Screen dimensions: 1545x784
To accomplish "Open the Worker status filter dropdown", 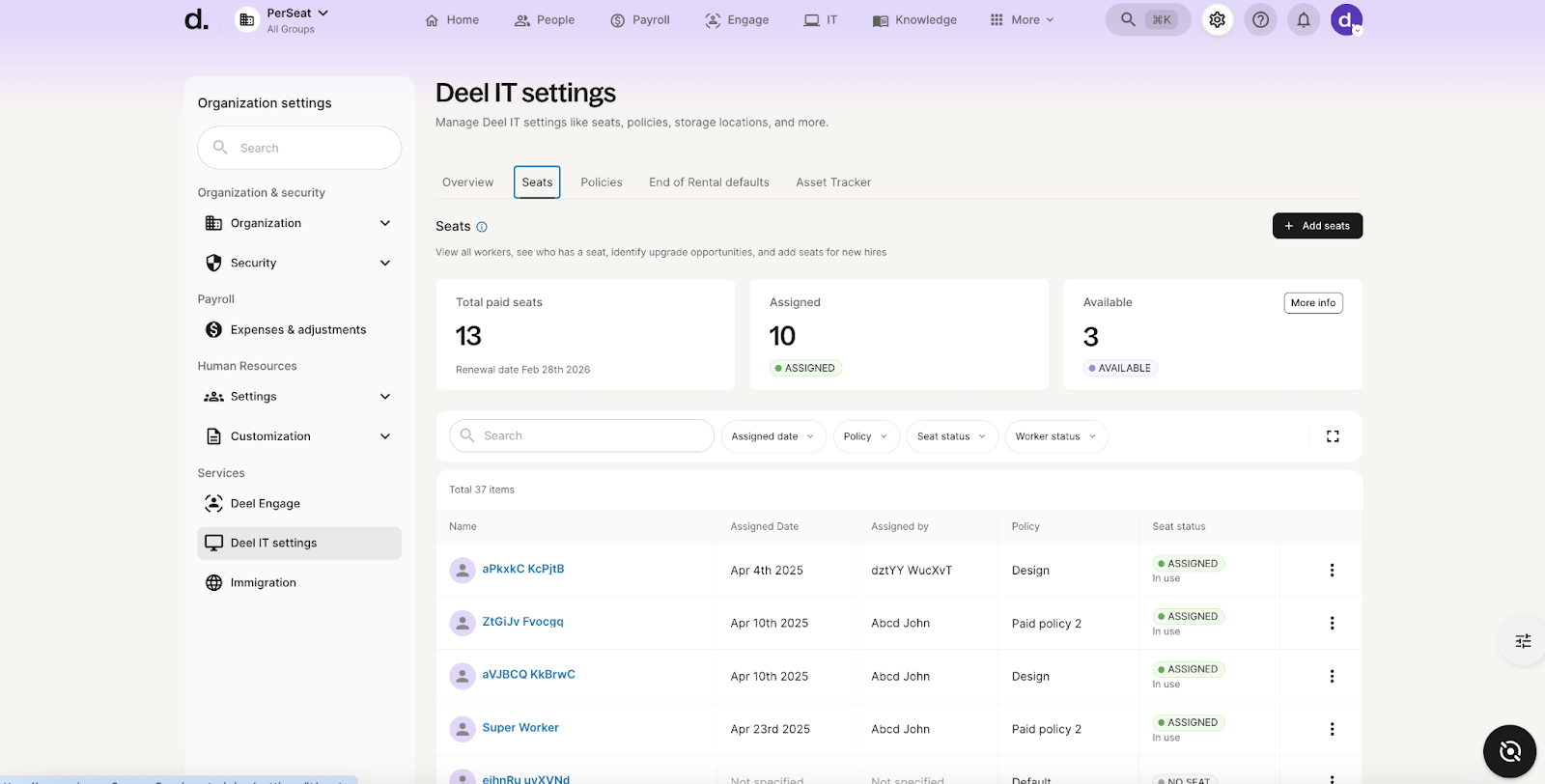I will (1056, 436).
